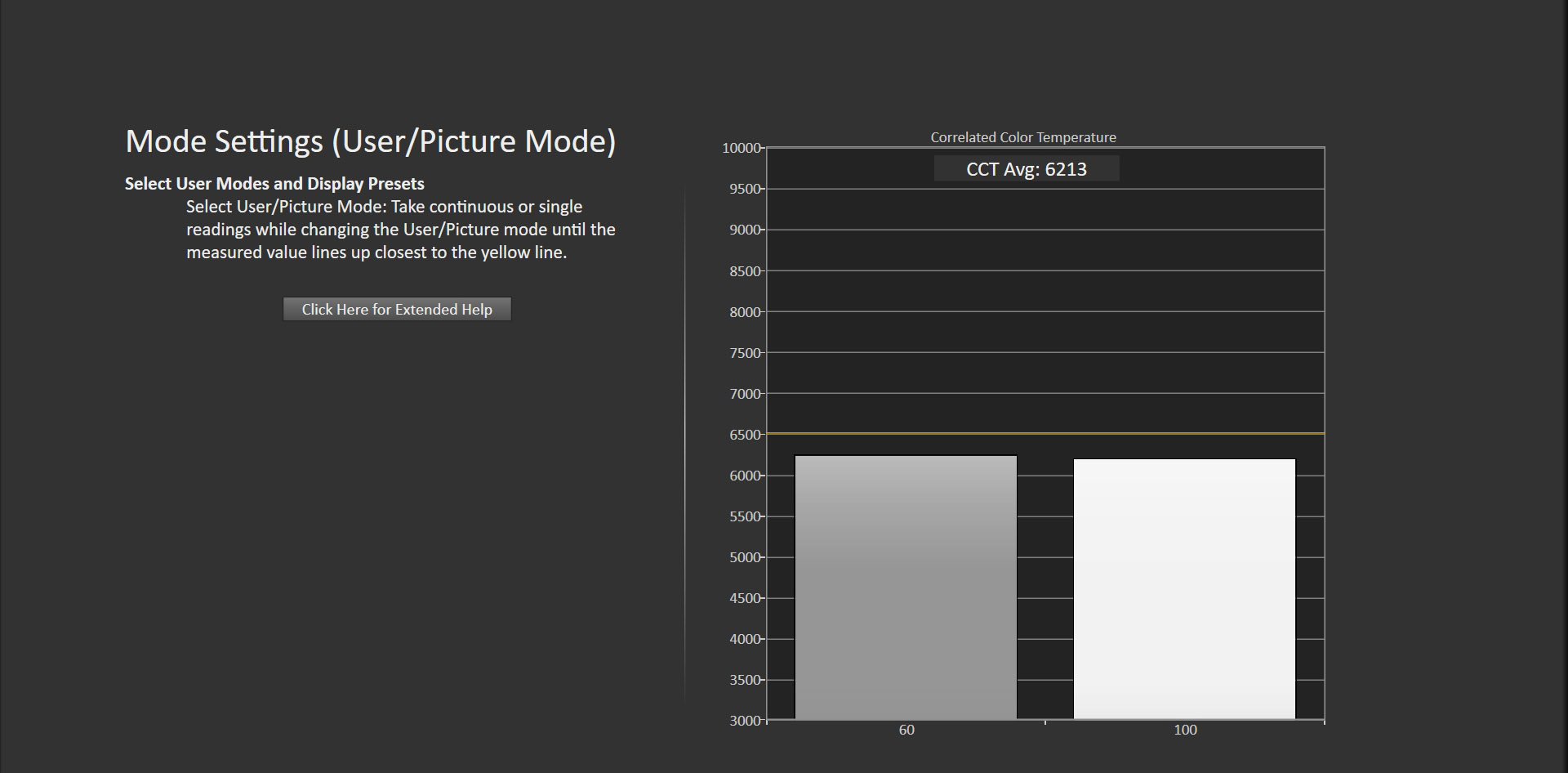Click the Extended Help button
The image size is (1568, 773).
397,309
